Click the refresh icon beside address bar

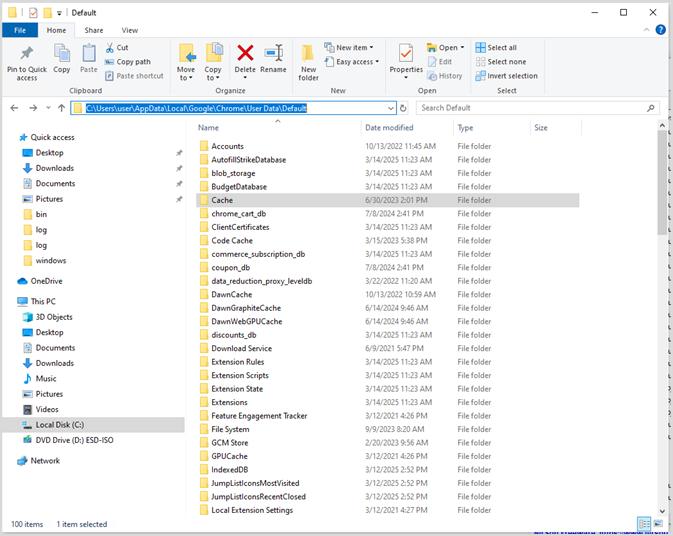[403, 108]
